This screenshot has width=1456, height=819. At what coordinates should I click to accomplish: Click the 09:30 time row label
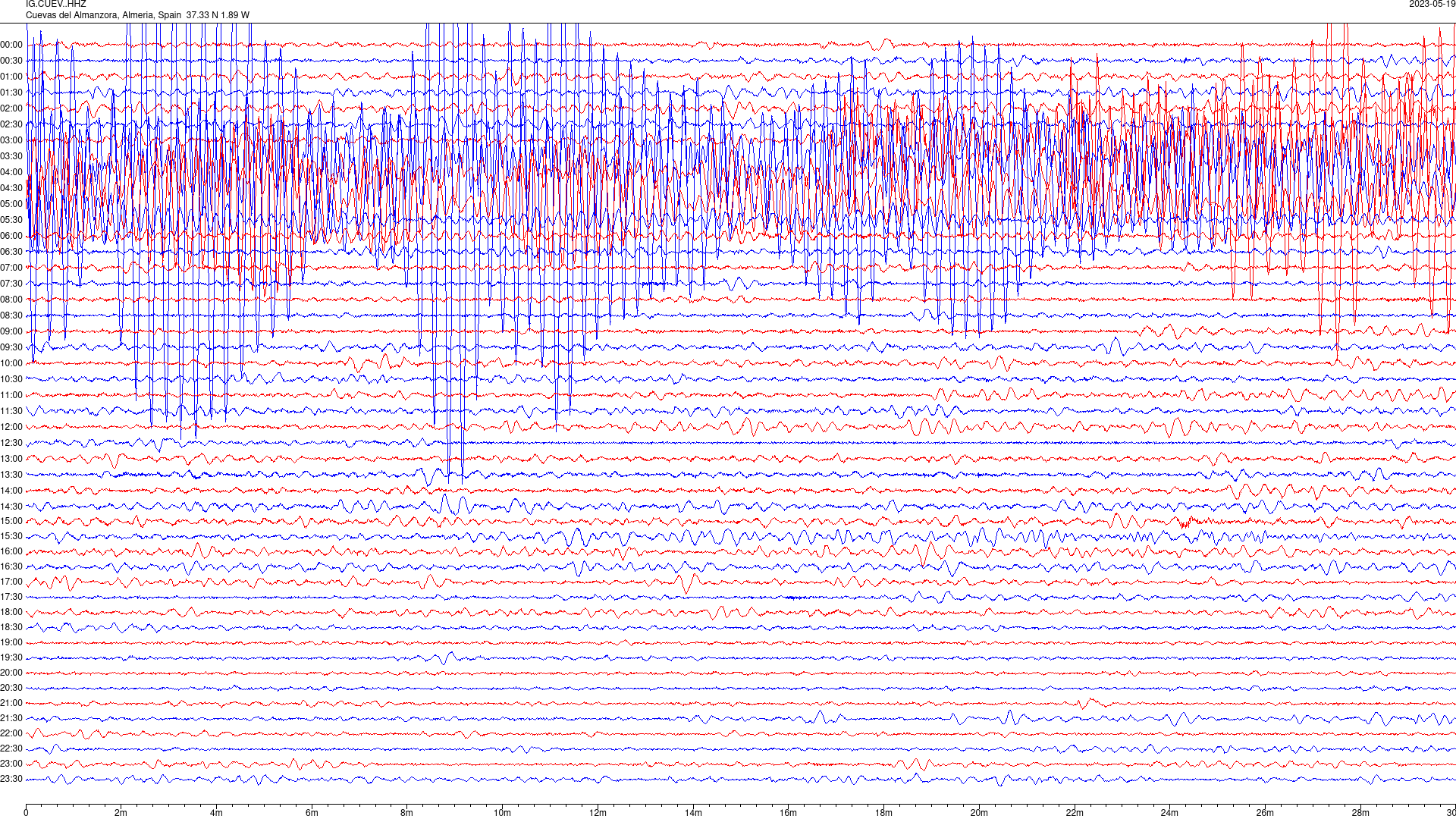tap(11, 348)
